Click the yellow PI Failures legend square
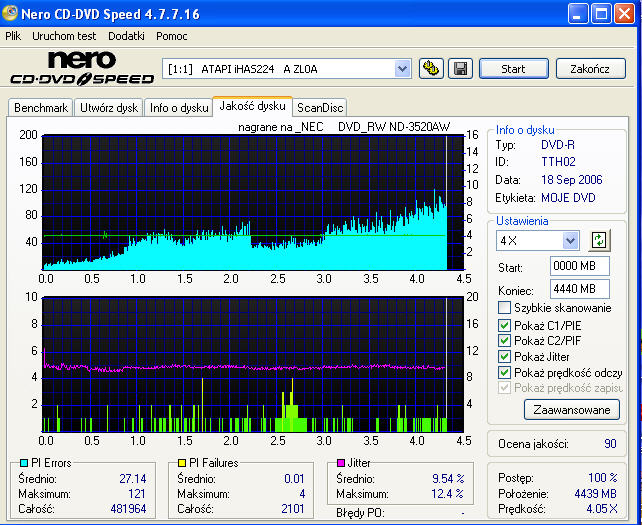 182,463
